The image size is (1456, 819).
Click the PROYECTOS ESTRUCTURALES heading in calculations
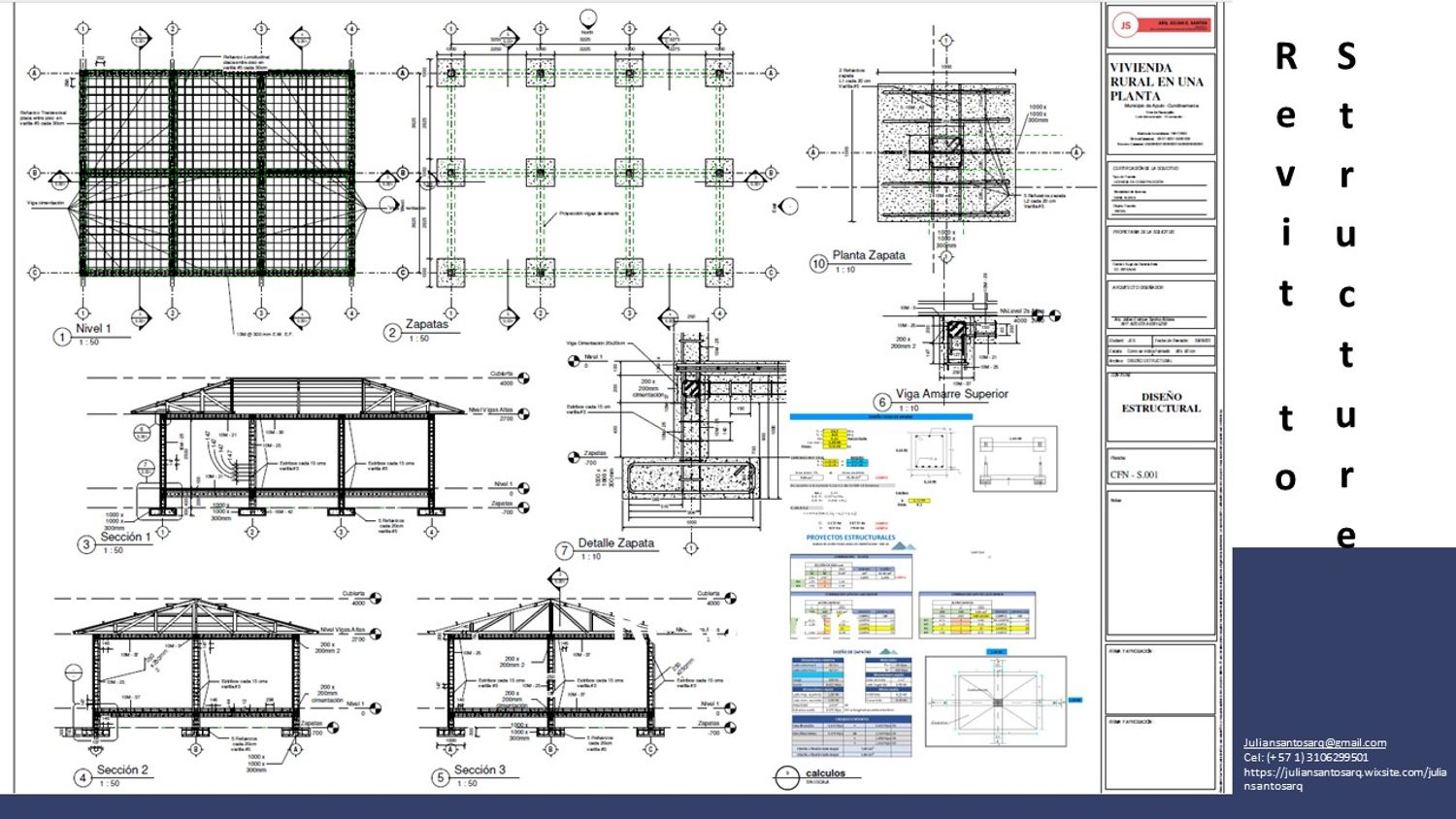click(x=850, y=537)
